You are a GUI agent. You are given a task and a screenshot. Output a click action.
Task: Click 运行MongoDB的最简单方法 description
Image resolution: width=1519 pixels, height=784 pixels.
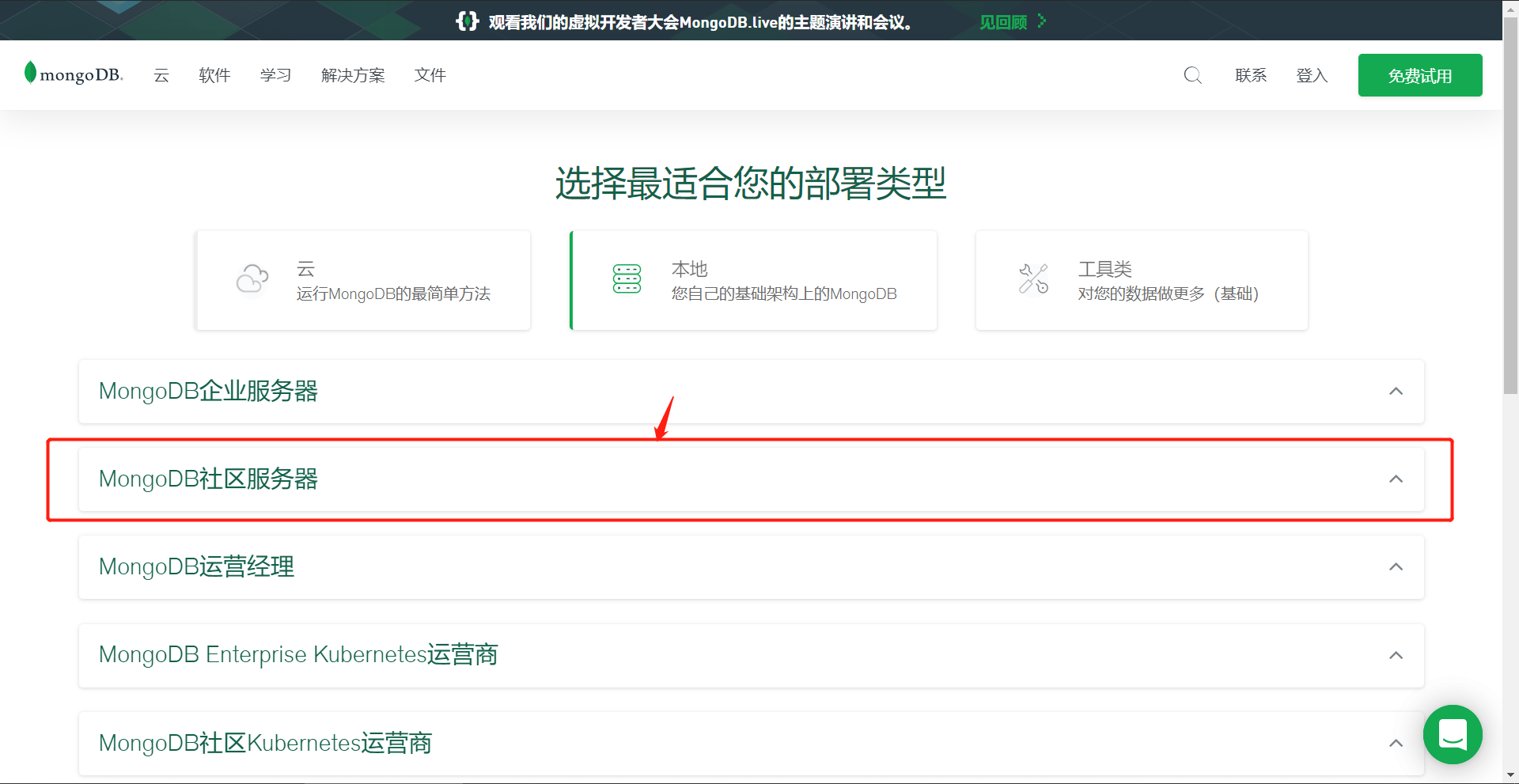click(393, 294)
